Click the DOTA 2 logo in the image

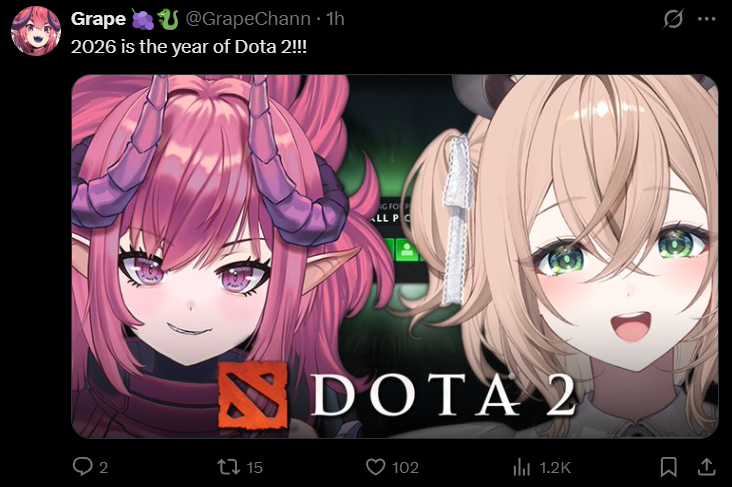[x=397, y=395]
